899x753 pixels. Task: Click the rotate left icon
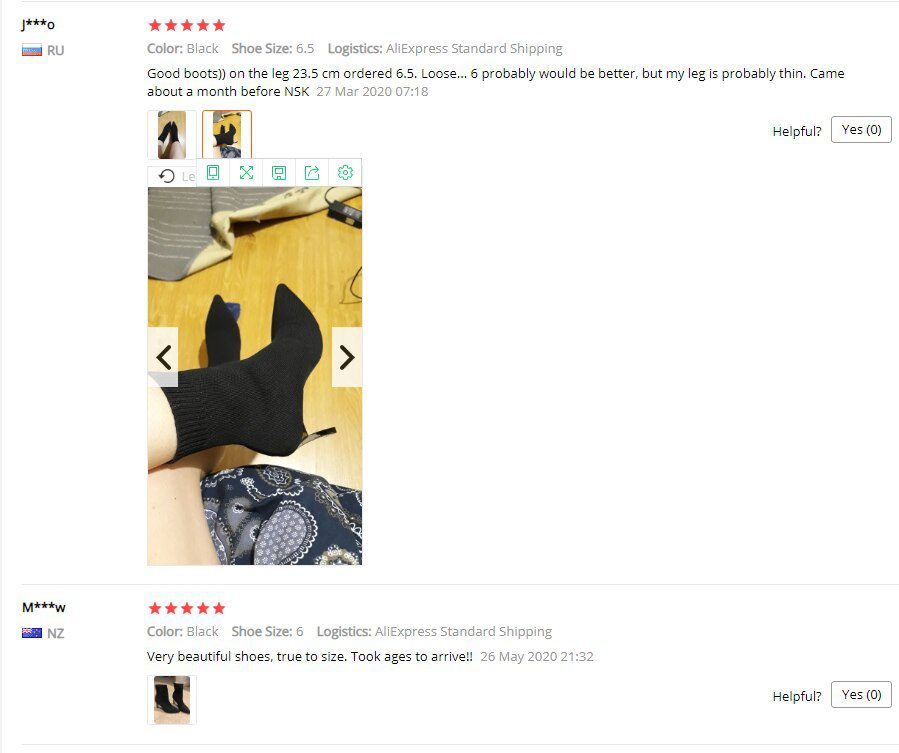tap(167, 176)
